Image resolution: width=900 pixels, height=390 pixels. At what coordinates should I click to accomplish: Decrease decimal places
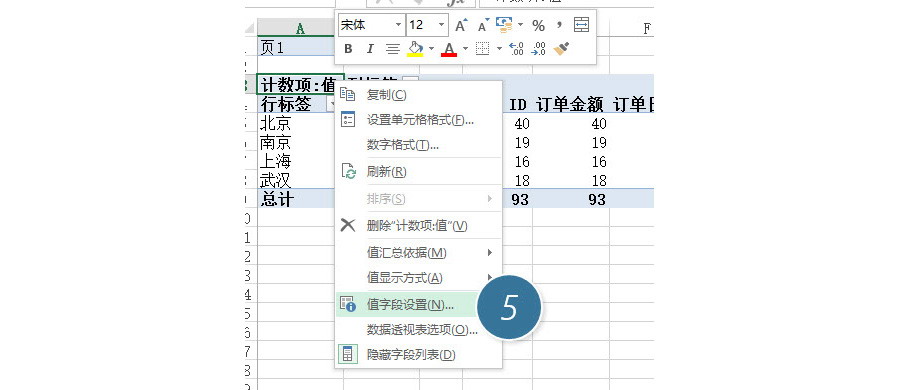click(538, 49)
